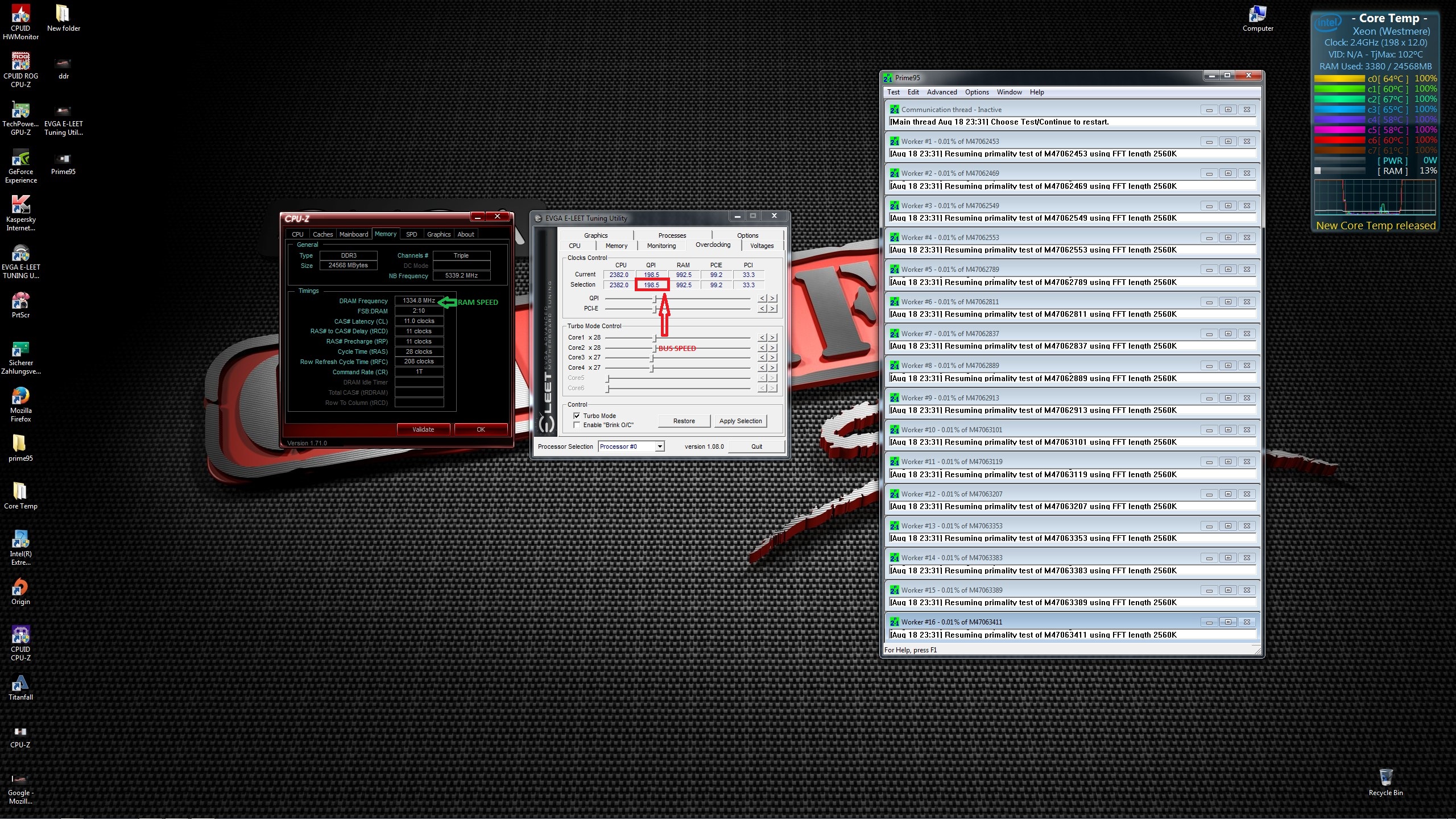Decrease QPI with left arrow button
Image resolution: width=1456 pixels, height=819 pixels.
coord(763,298)
